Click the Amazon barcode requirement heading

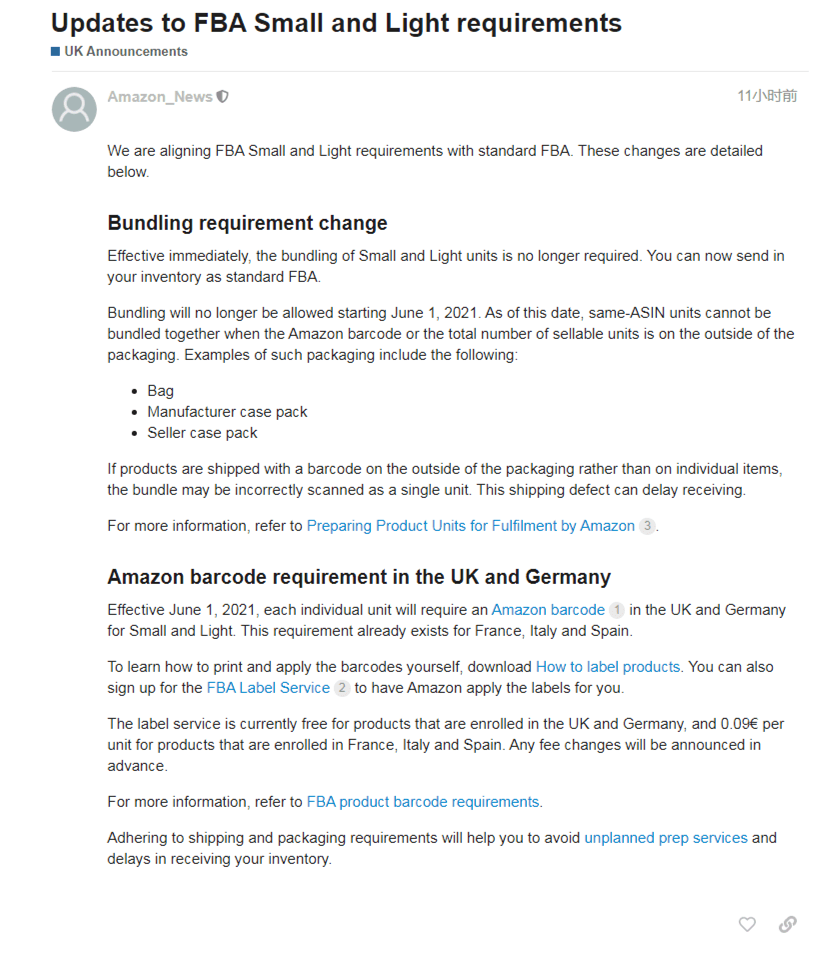(359, 577)
